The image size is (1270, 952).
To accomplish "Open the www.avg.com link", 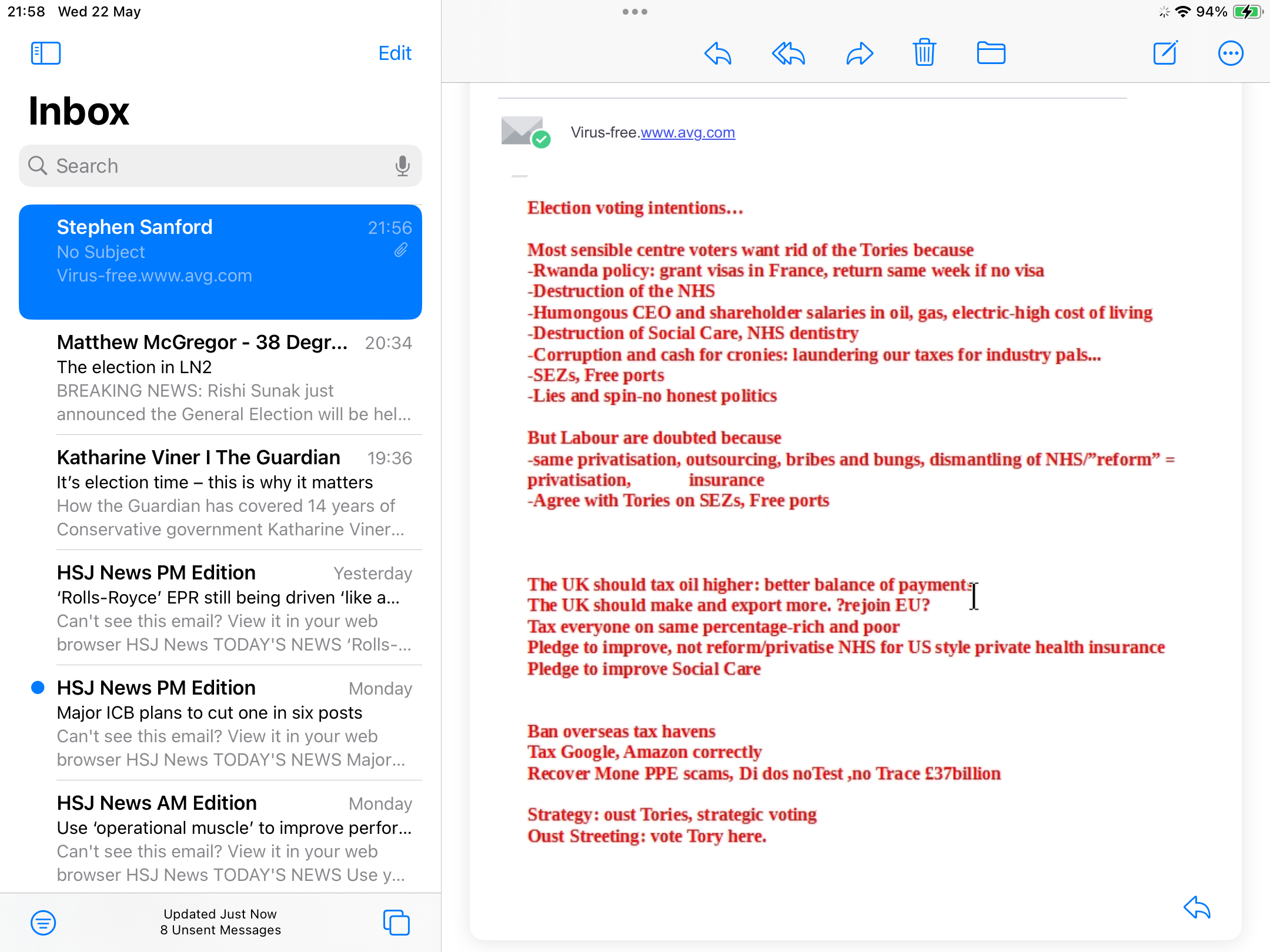I will click(x=687, y=133).
